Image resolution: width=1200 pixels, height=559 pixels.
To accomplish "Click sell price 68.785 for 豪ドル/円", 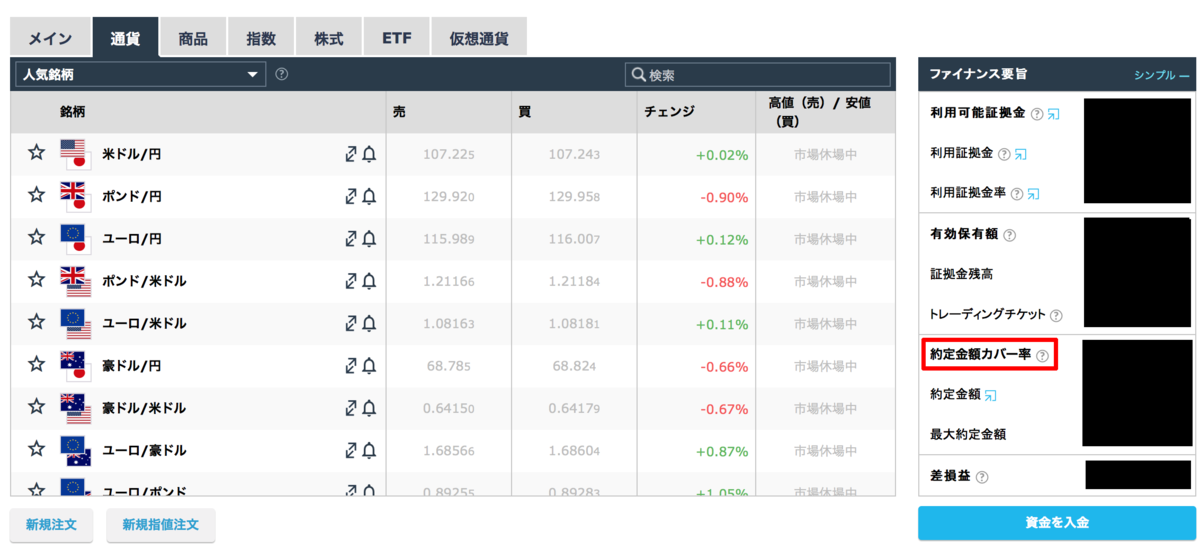I will click(x=449, y=366).
